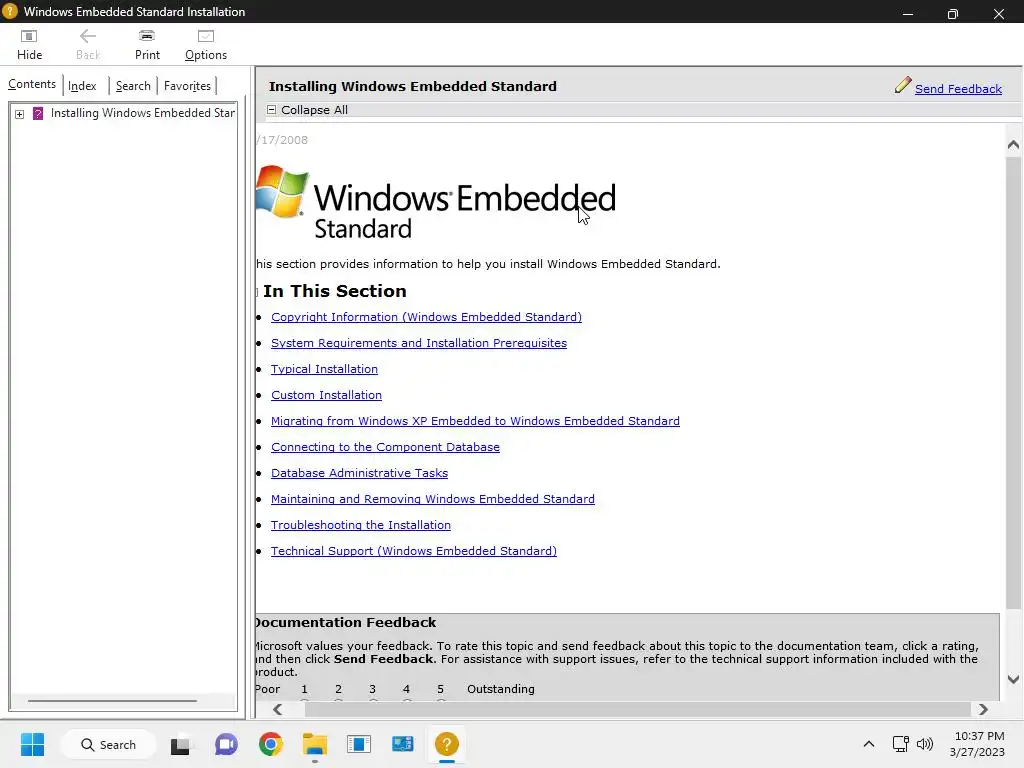Click the purple help book icon in tree

click(38, 114)
